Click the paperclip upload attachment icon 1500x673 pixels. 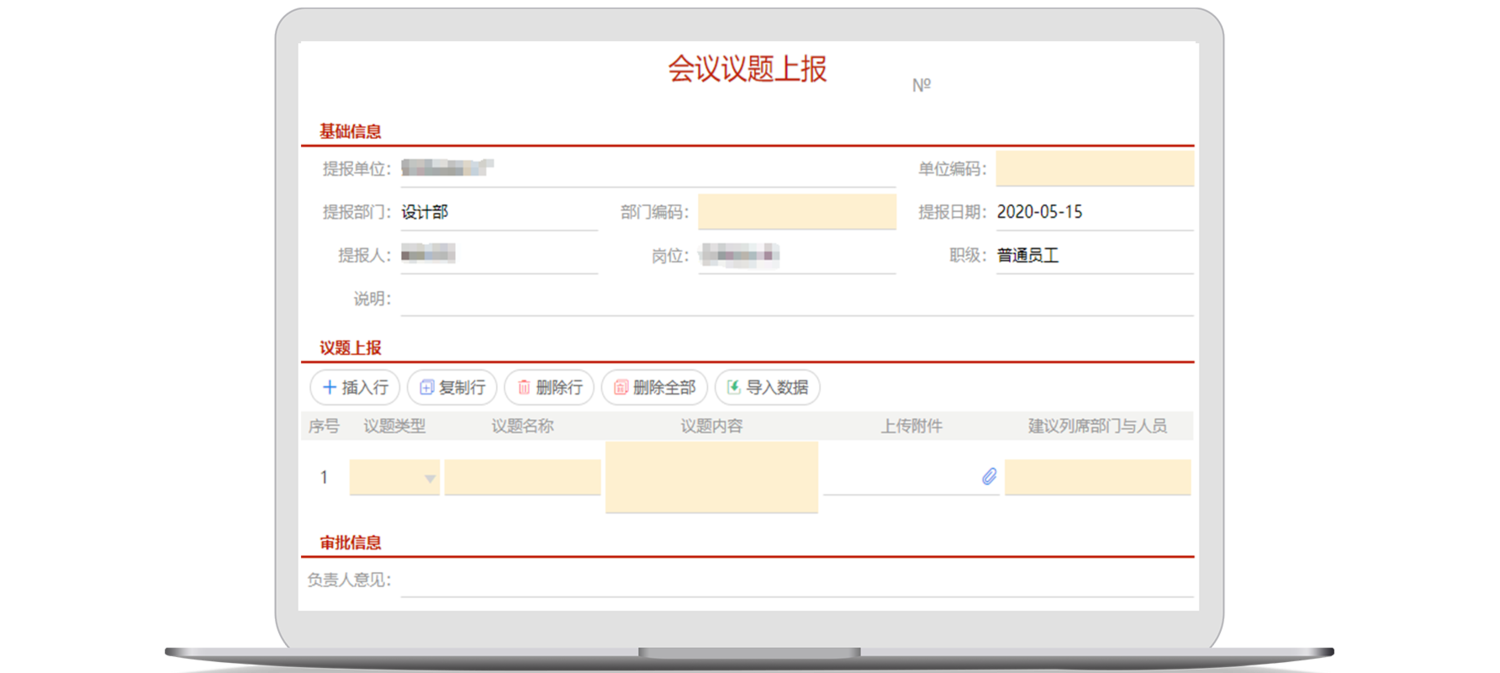(x=989, y=477)
